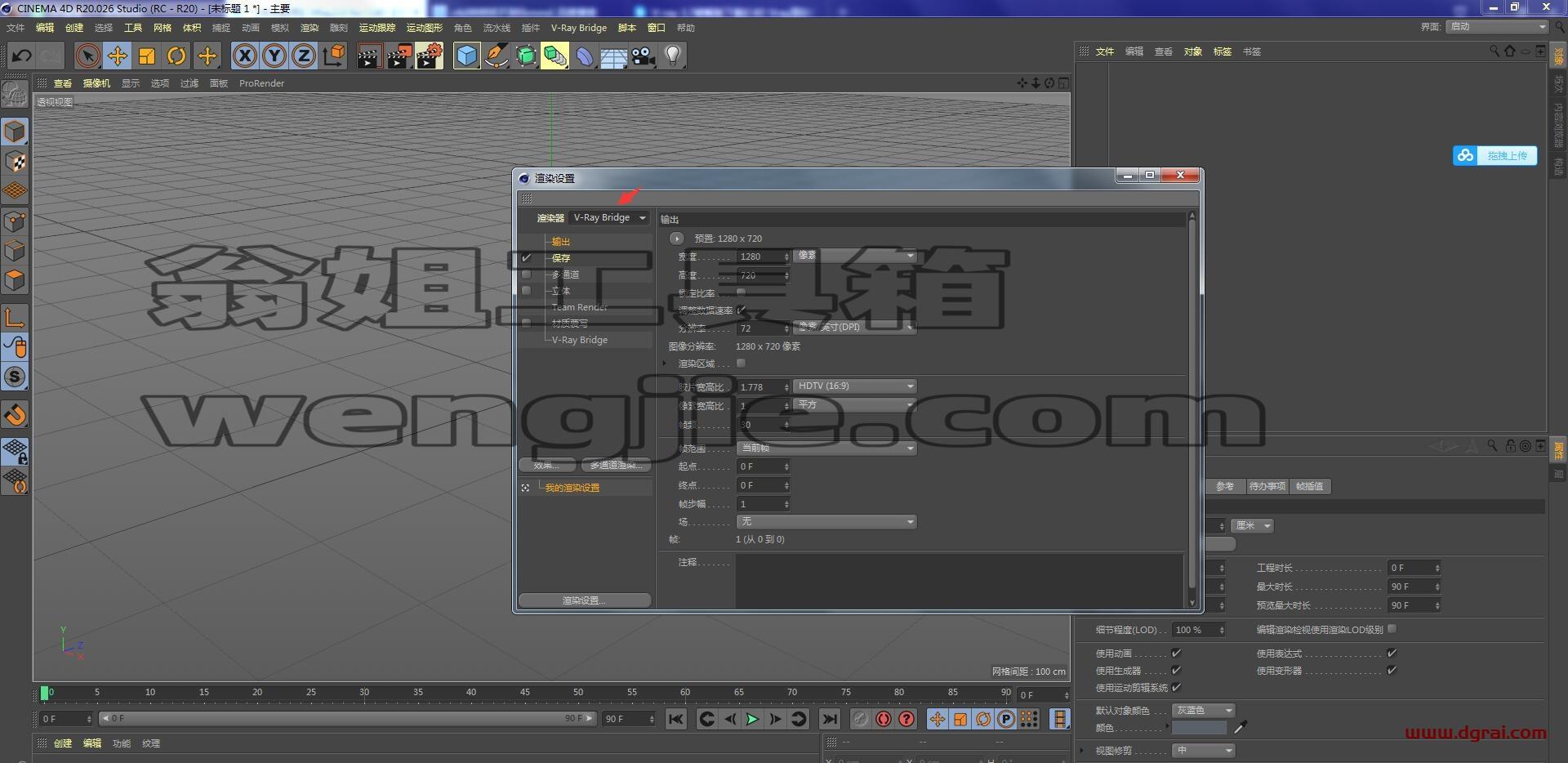The image size is (1568, 763).
Task: Click the Play forward button
Action: click(752, 719)
